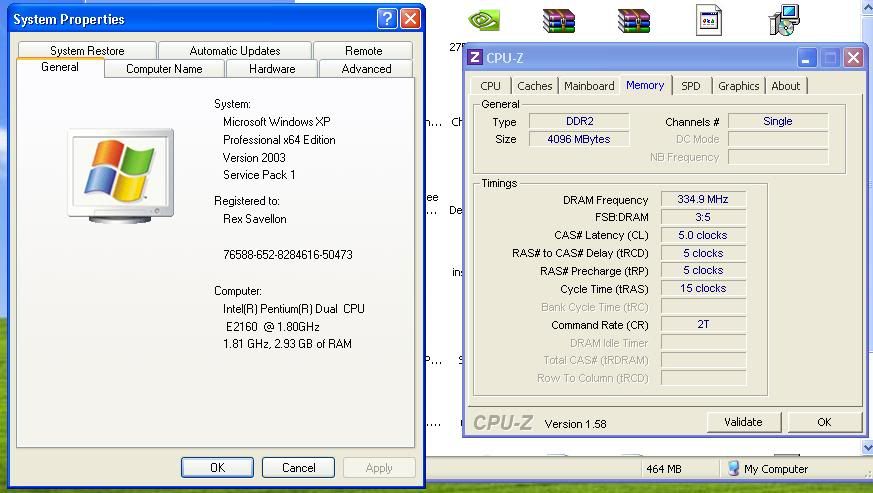Click the CPU-Z logo in title bar
The width and height of the screenshot is (873, 493).
pos(475,57)
